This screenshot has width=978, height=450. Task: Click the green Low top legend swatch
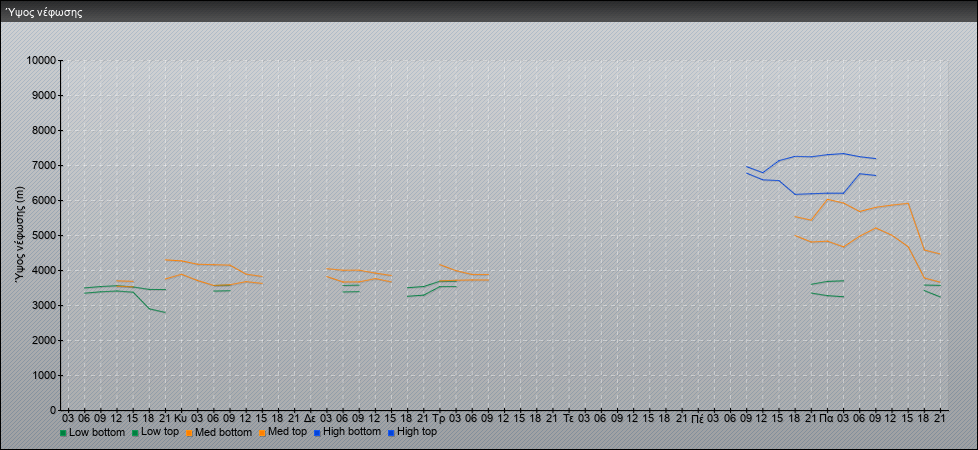pos(135,433)
